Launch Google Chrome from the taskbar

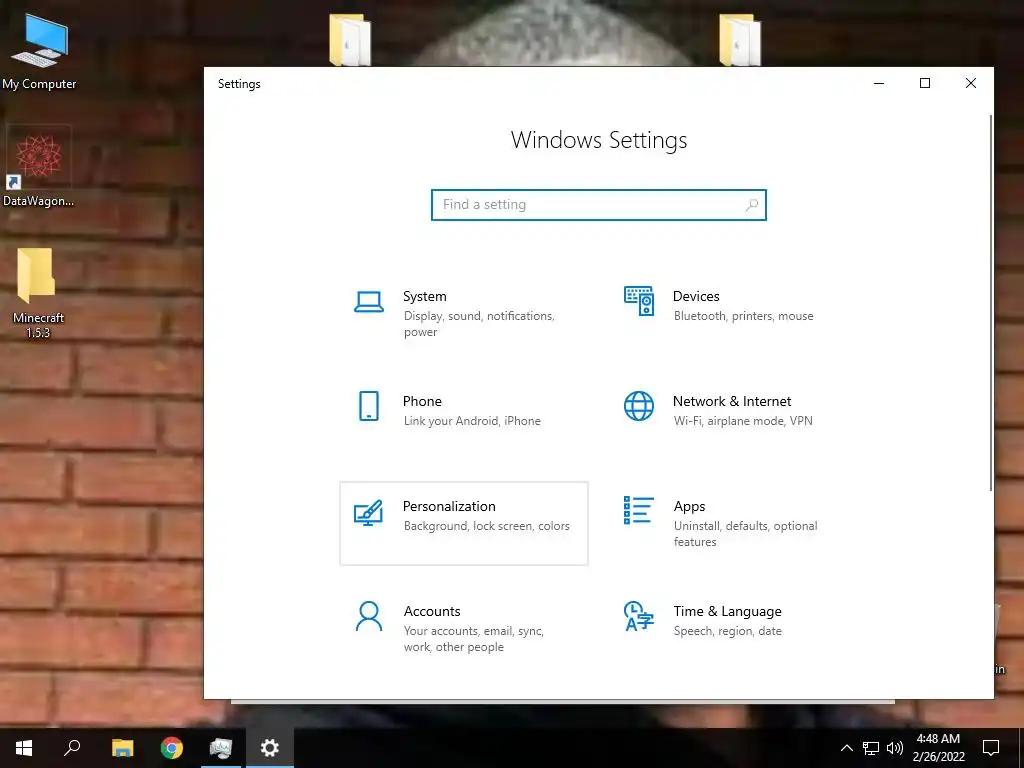172,748
